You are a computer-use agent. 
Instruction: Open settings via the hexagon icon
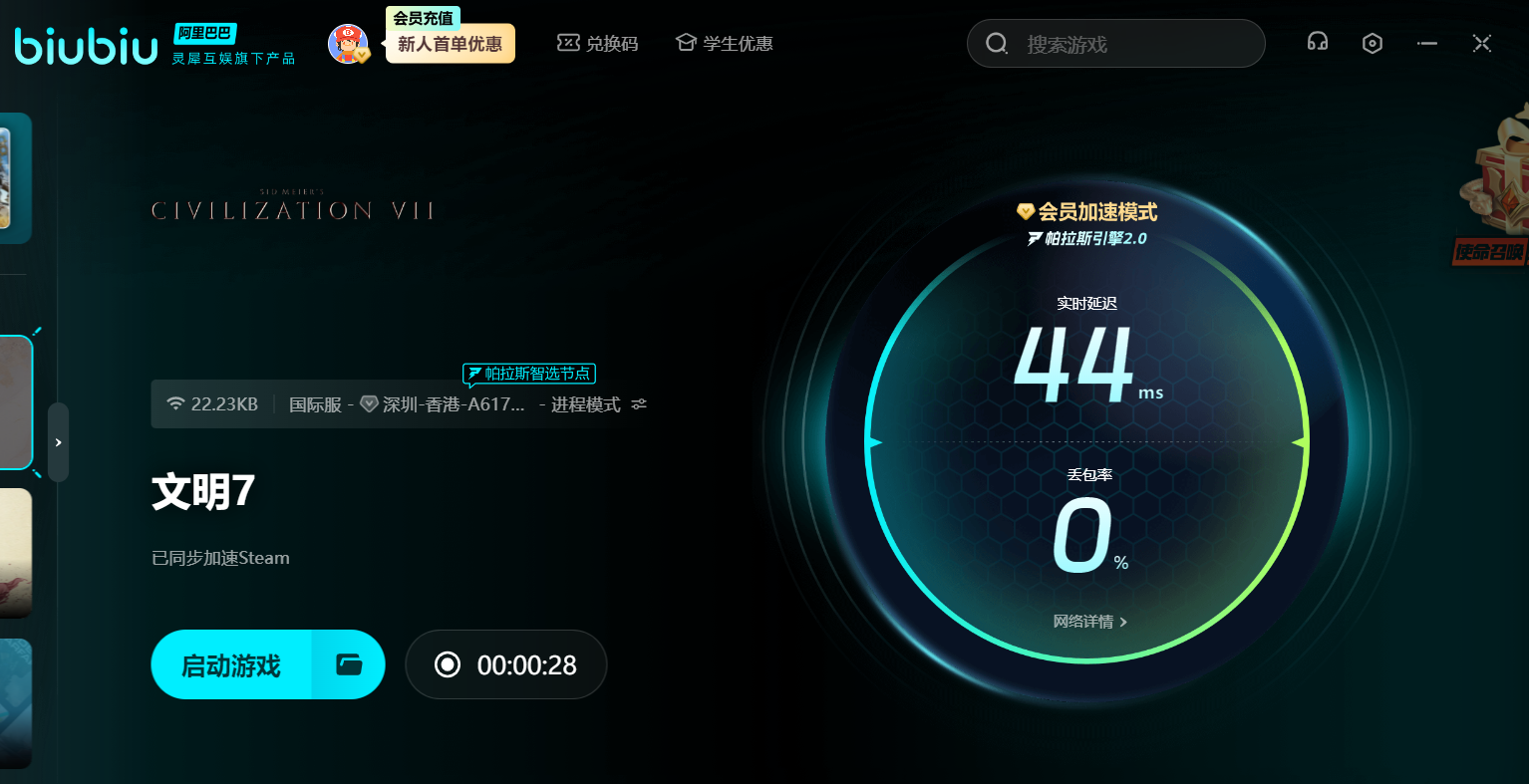[x=1373, y=43]
